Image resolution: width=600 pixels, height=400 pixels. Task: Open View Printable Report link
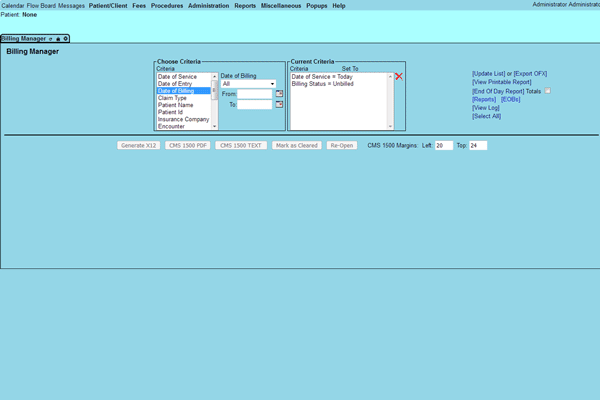point(502,82)
